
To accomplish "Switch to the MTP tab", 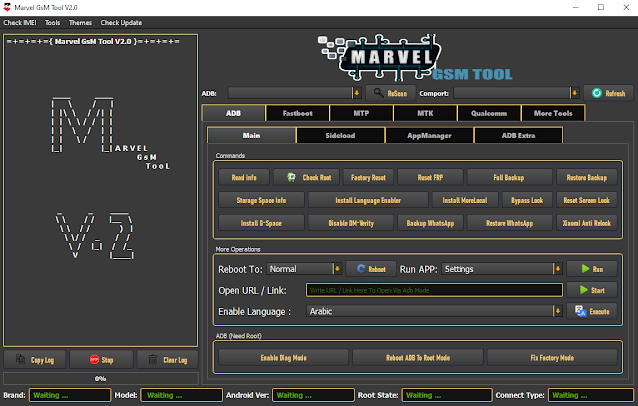I will coord(361,113).
